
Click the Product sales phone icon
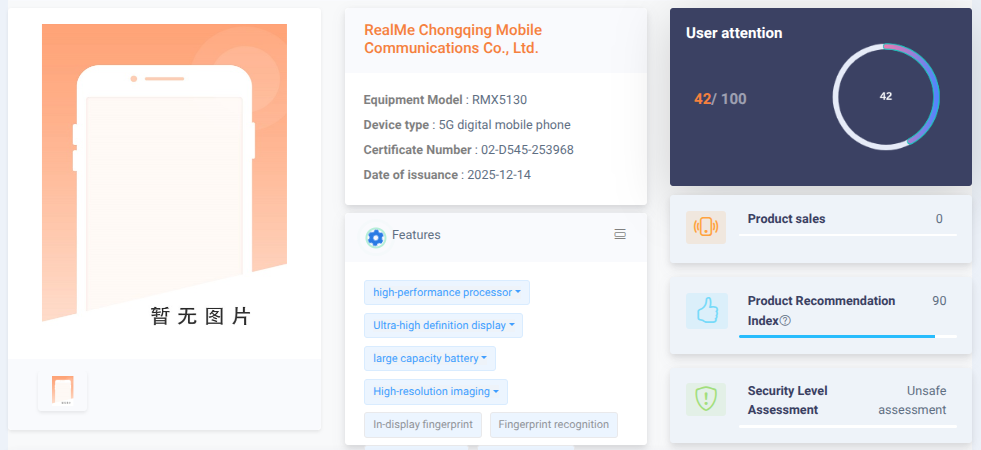tap(706, 227)
